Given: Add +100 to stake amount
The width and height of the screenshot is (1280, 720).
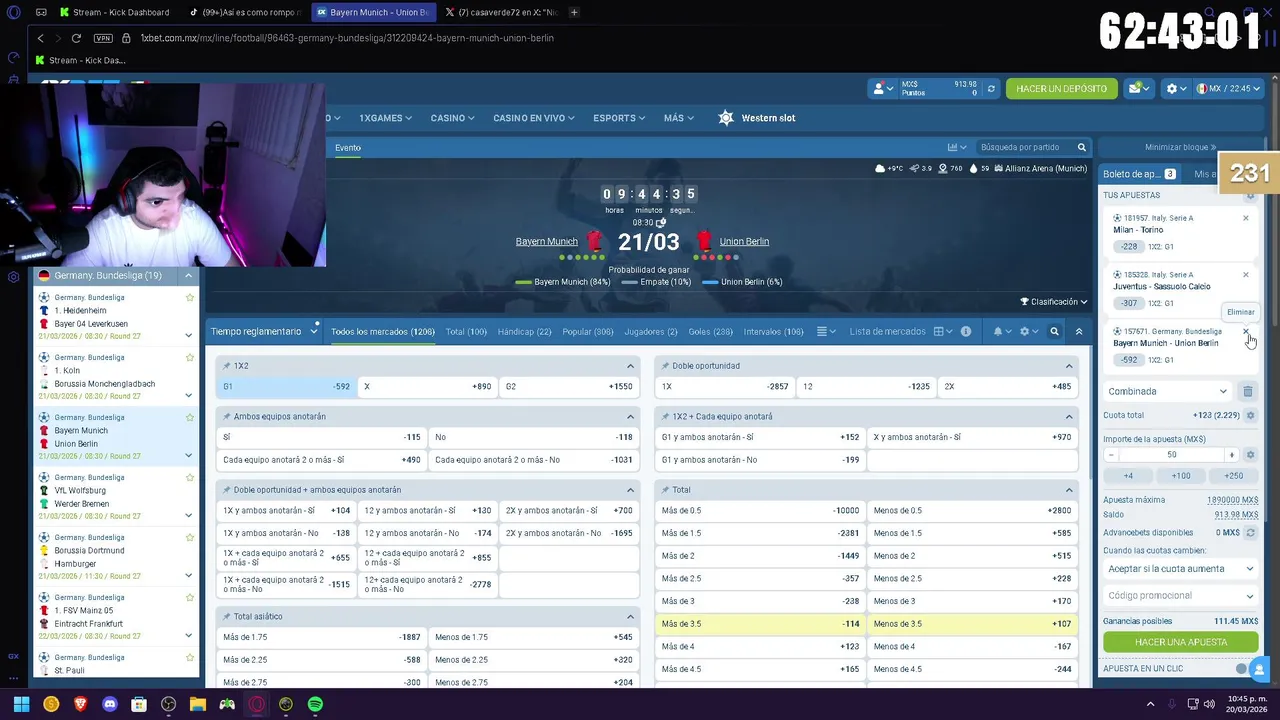Looking at the screenshot, I should [1181, 476].
